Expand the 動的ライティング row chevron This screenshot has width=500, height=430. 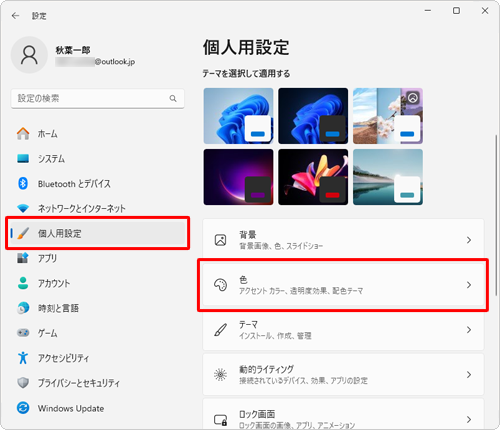[469, 375]
